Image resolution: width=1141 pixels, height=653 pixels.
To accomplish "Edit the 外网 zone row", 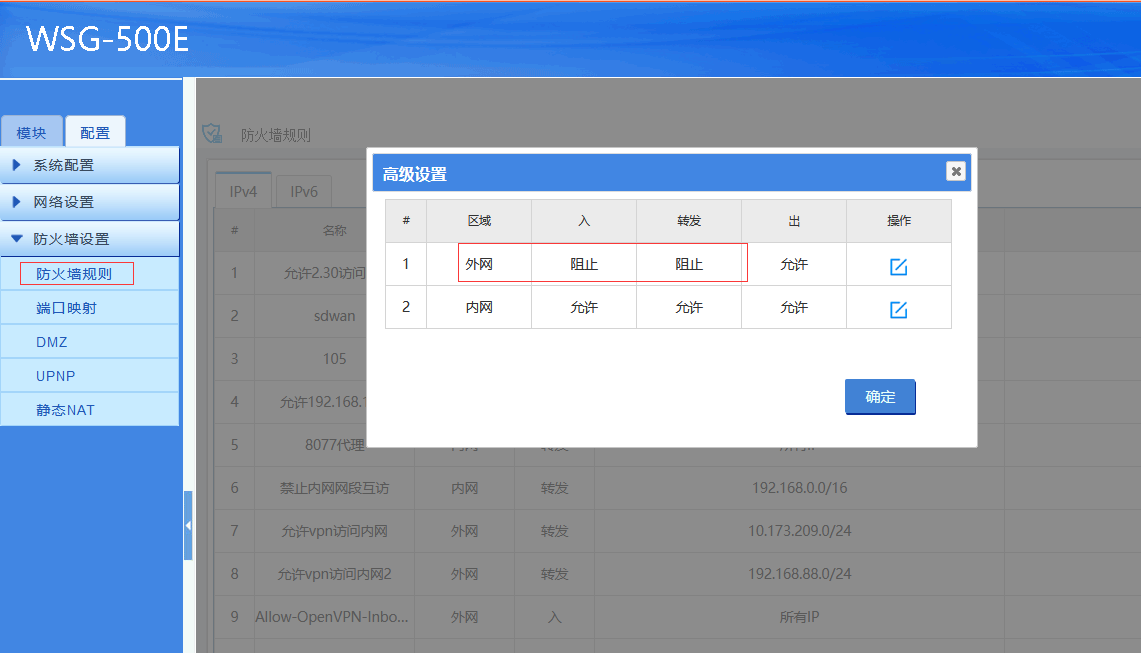I will (x=898, y=266).
